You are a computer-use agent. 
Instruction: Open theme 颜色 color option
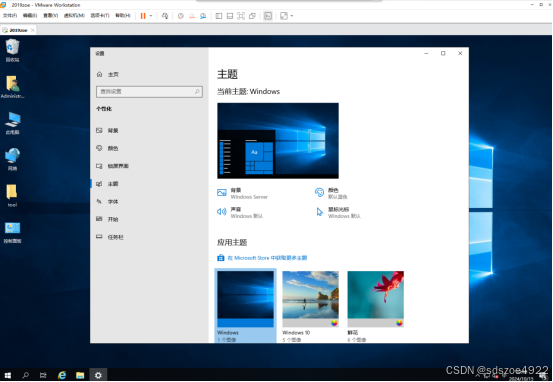331,193
